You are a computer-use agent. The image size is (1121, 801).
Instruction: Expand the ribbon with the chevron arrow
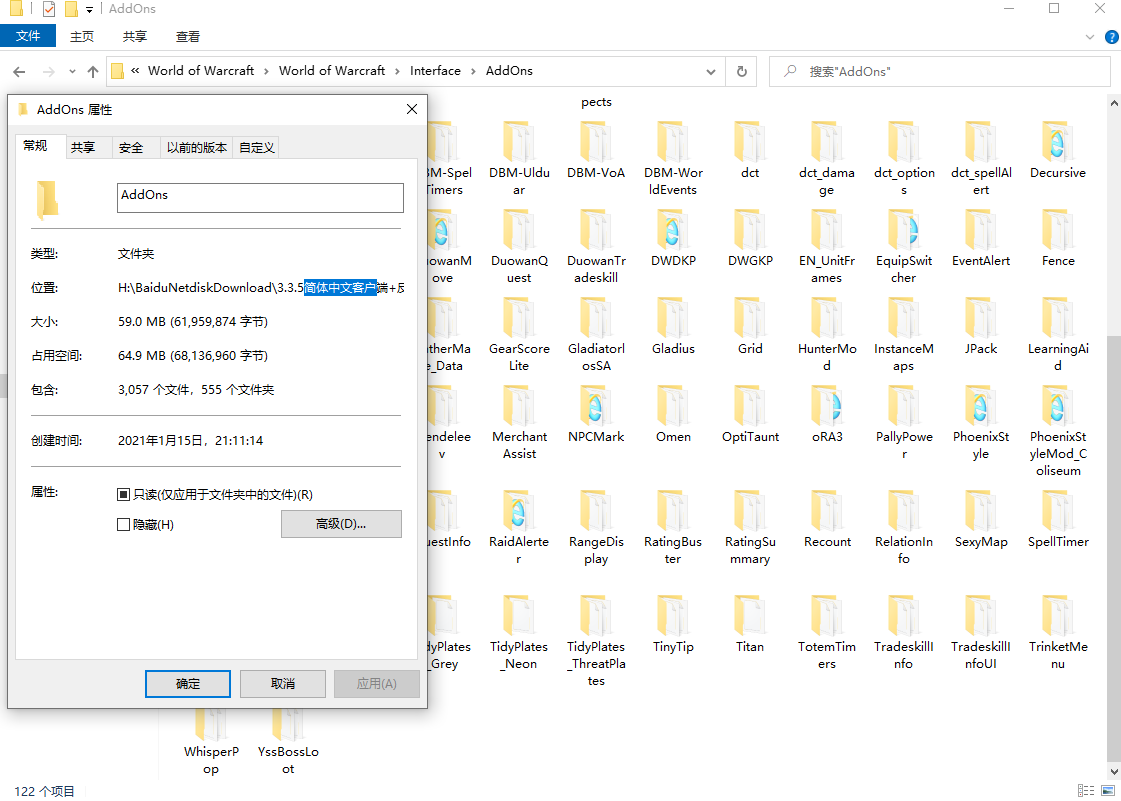click(x=1090, y=37)
